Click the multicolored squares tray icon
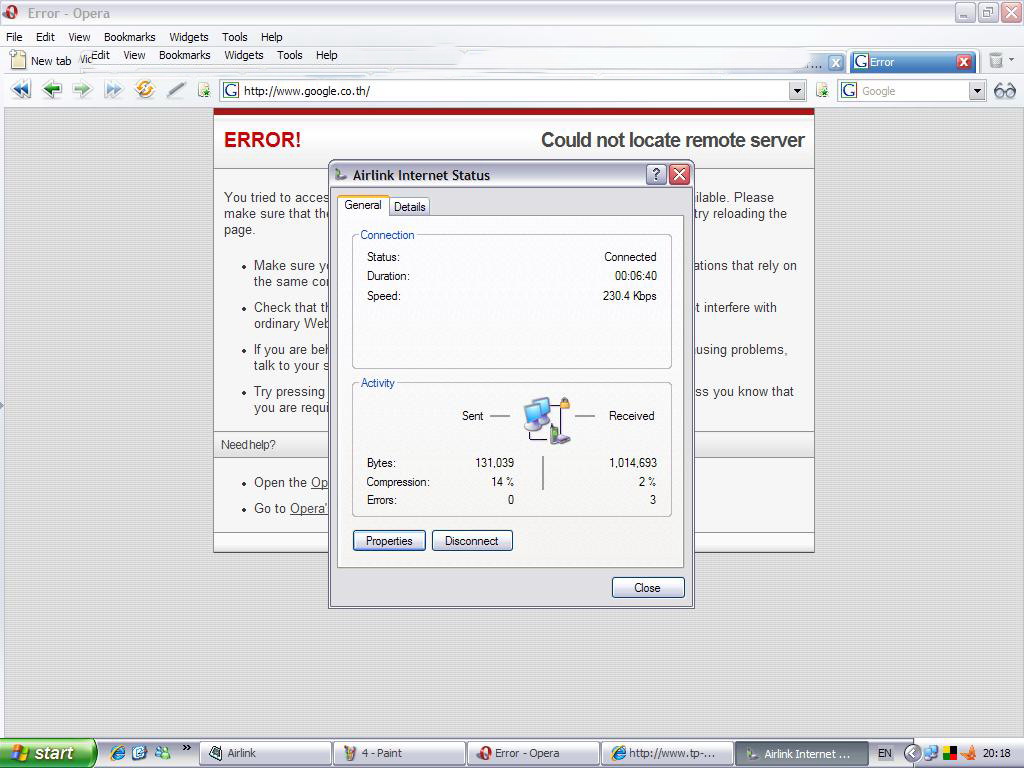Image resolution: width=1024 pixels, height=768 pixels. (x=950, y=753)
